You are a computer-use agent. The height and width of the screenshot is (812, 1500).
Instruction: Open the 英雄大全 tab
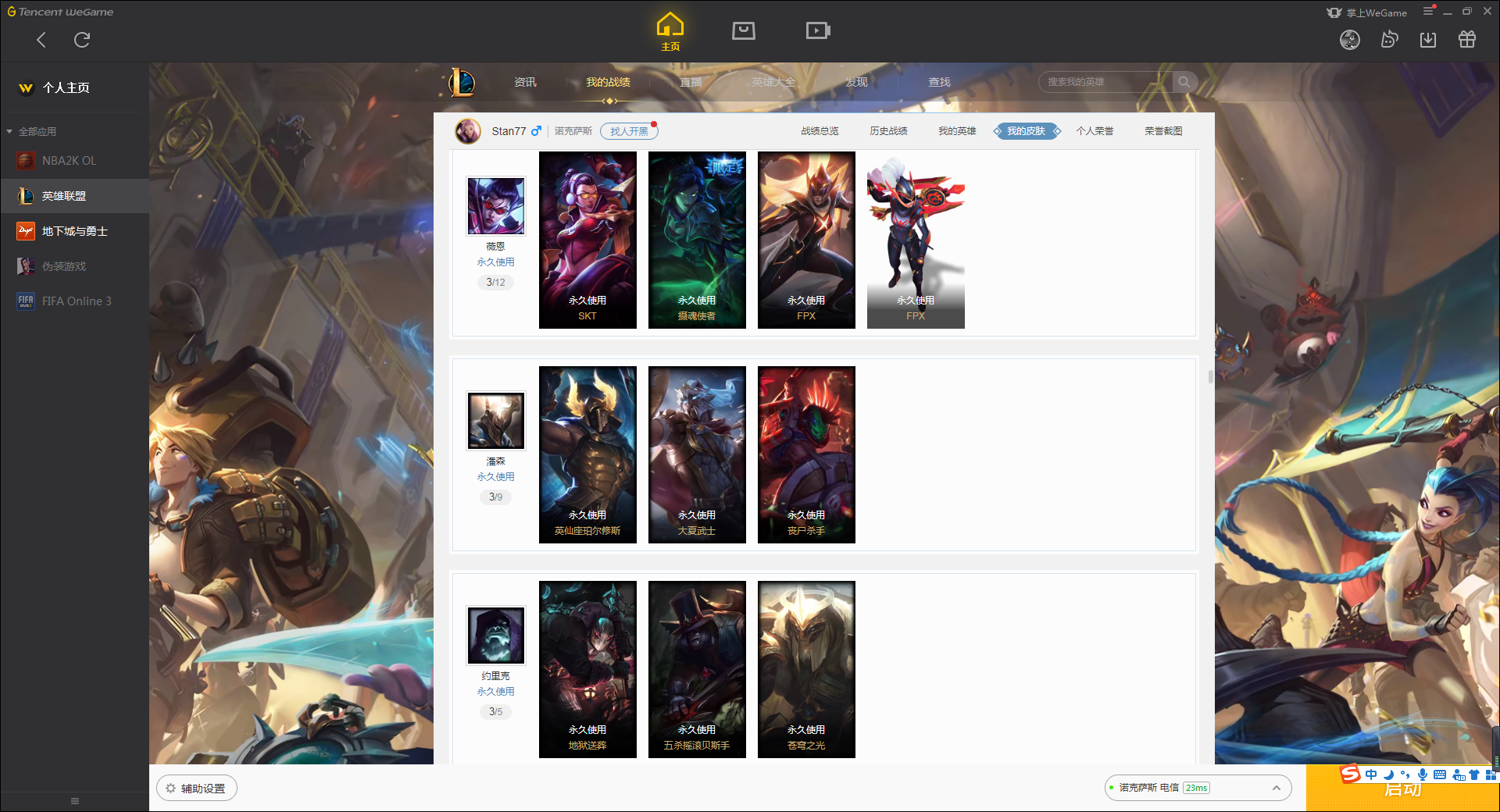click(773, 82)
